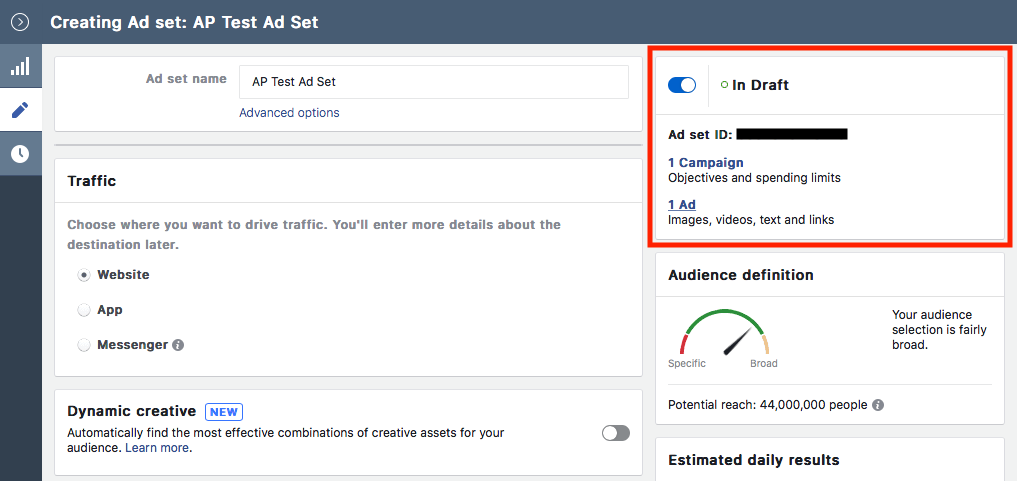Open the clock history icon in the sidebar
The width and height of the screenshot is (1017, 481).
[20, 154]
